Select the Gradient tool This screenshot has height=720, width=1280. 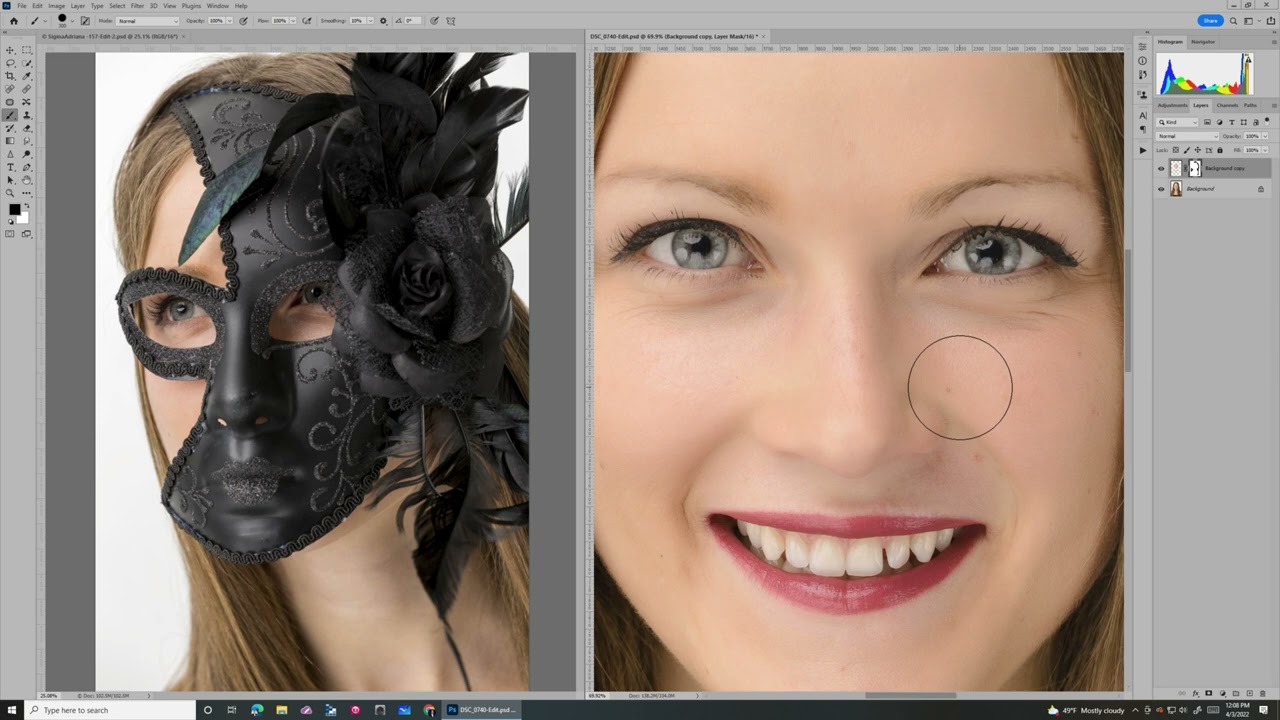(10, 141)
